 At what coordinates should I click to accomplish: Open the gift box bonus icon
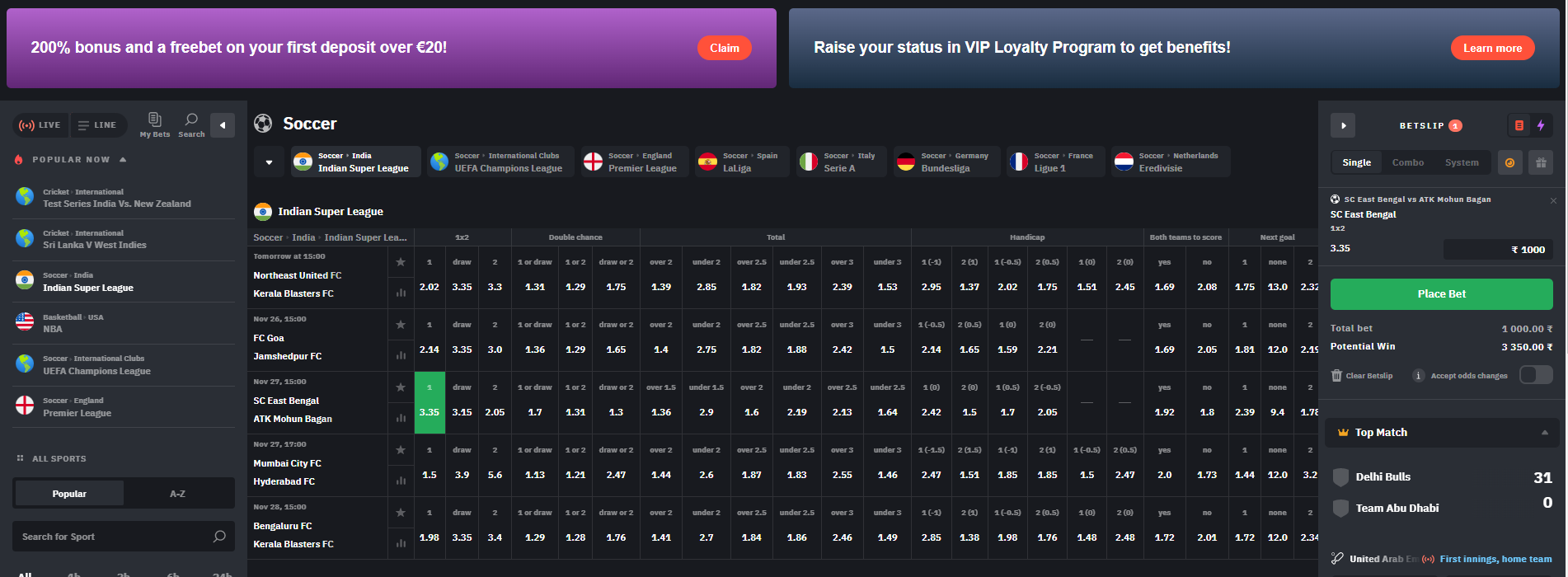pyautogui.click(x=1540, y=162)
